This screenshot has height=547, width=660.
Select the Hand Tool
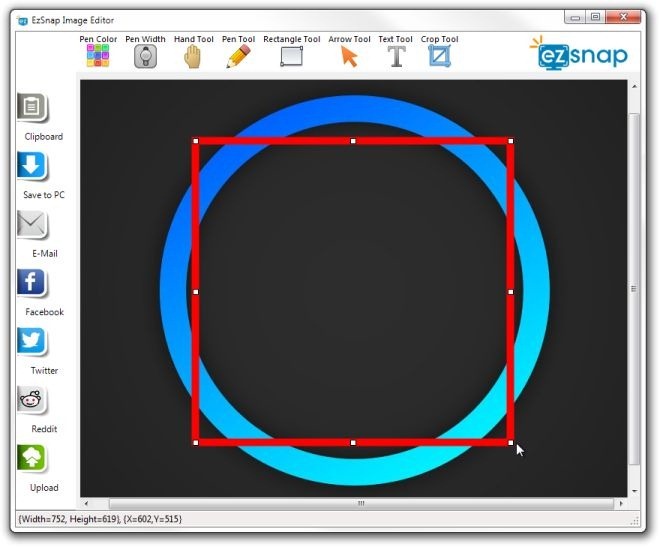click(193, 56)
